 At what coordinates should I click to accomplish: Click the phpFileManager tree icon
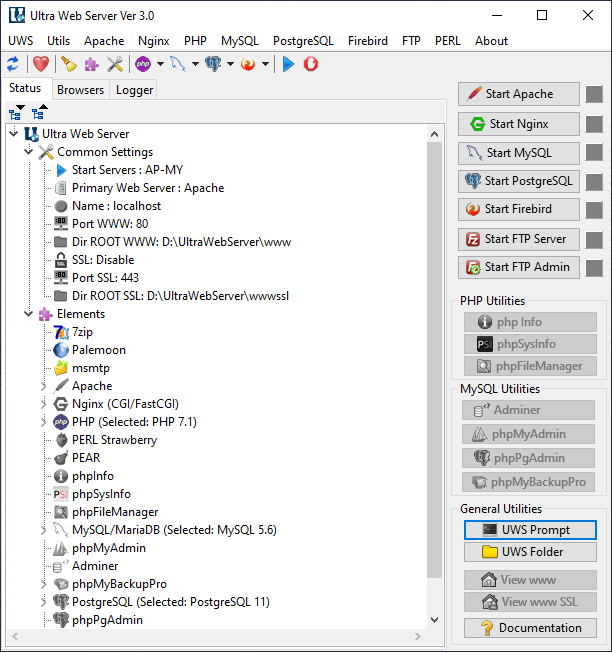click(61, 512)
